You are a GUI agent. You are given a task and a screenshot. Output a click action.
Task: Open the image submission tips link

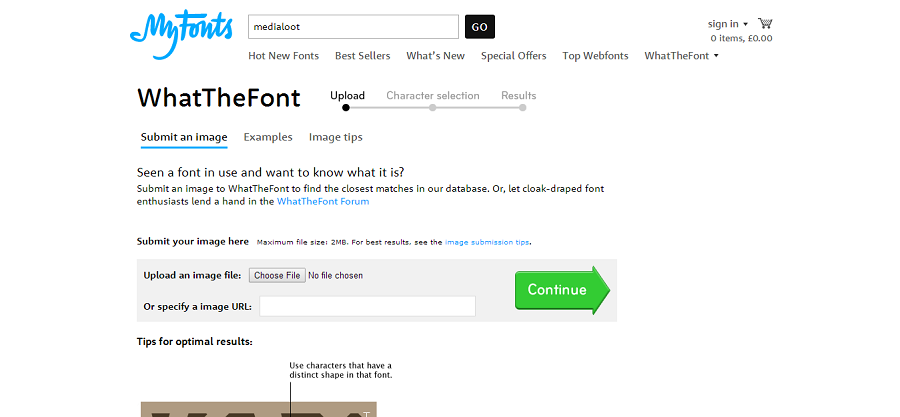coord(487,242)
